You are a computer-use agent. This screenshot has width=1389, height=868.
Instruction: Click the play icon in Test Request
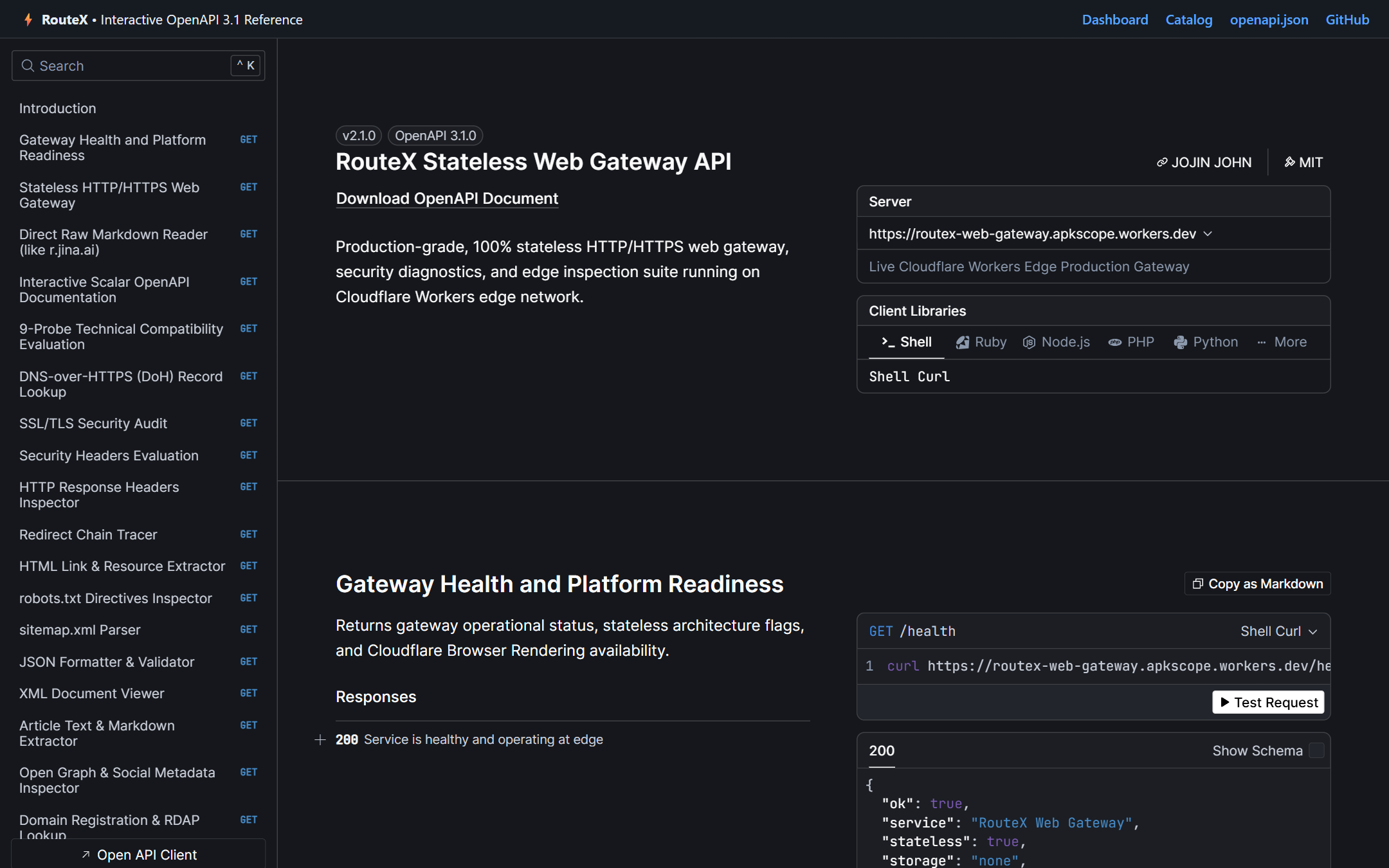pyautogui.click(x=1224, y=702)
